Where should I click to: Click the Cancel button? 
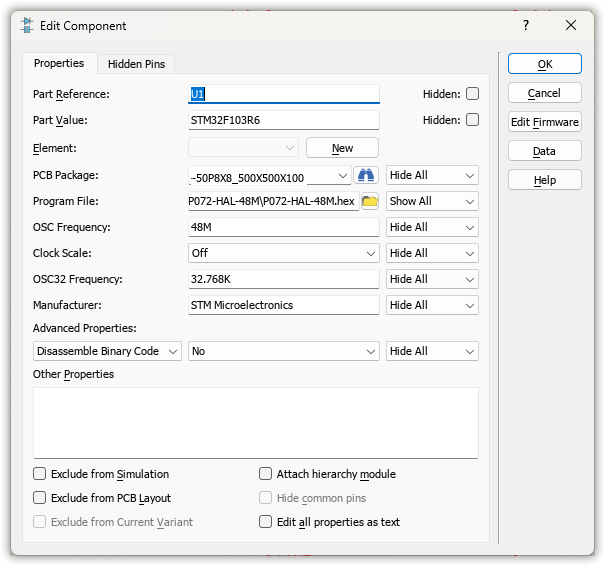[544, 93]
